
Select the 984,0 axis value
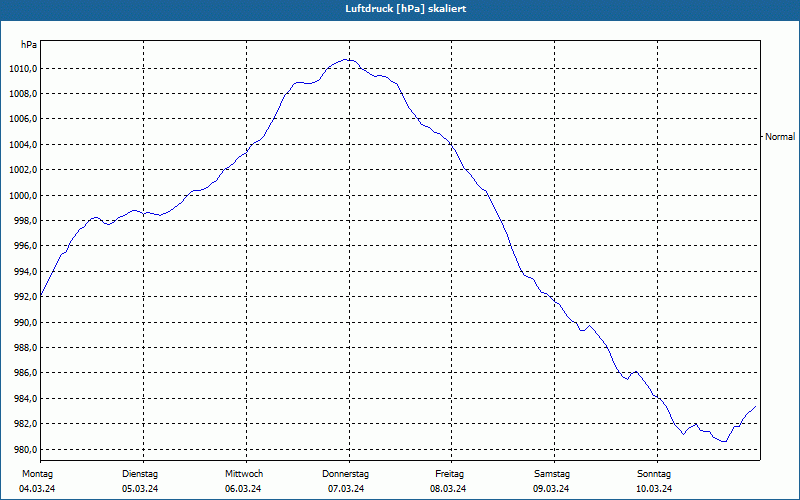click(x=24, y=398)
